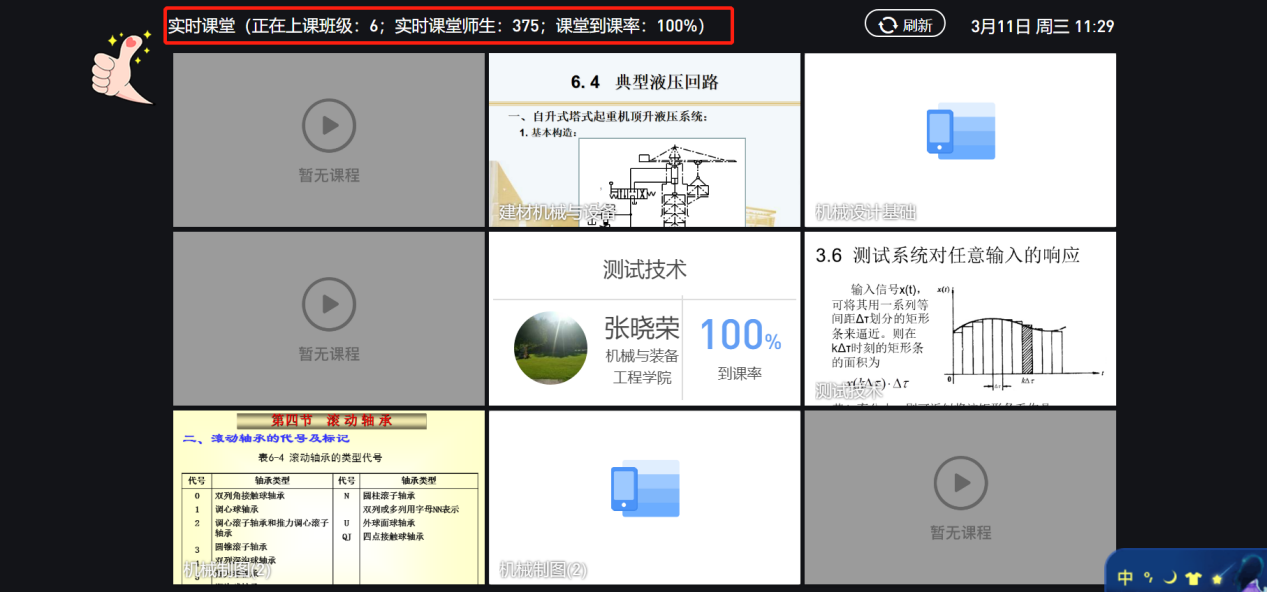The image size is (1267, 592).
Task: Click the star icon on IME bar
Action: pos(1217,578)
